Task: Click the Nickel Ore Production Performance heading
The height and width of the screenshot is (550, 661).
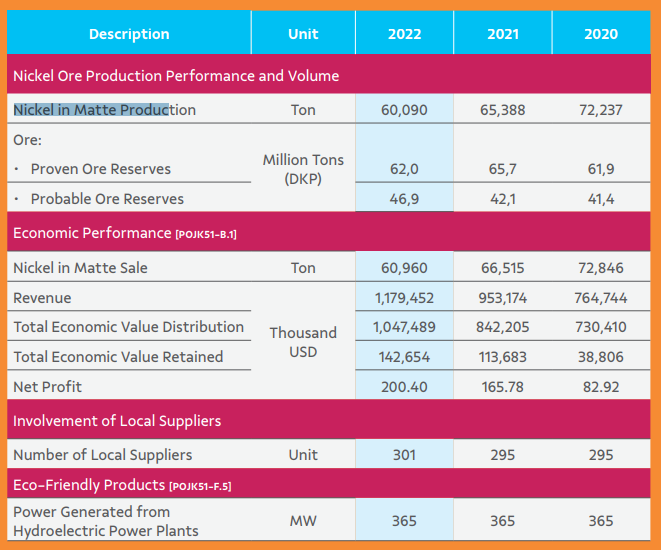Action: (x=176, y=76)
